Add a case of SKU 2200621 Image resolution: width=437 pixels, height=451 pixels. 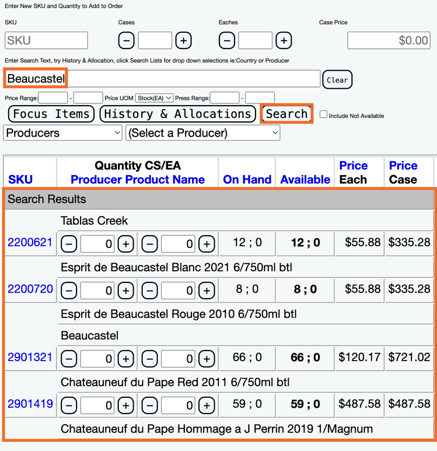(126, 244)
